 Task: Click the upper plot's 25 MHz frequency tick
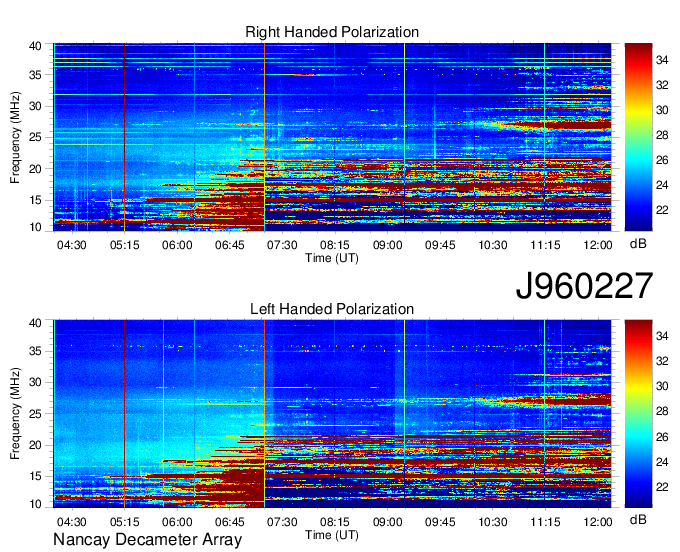(x=35, y=137)
